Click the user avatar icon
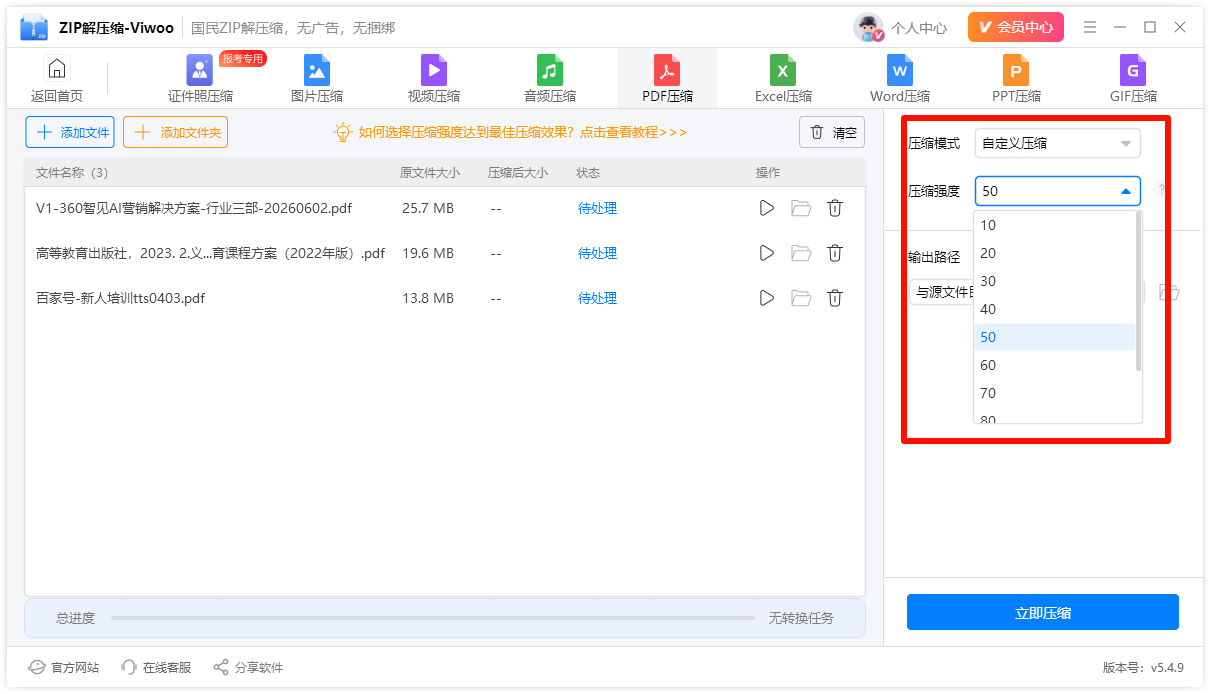The width and height of the screenshot is (1210, 694). 868,27
